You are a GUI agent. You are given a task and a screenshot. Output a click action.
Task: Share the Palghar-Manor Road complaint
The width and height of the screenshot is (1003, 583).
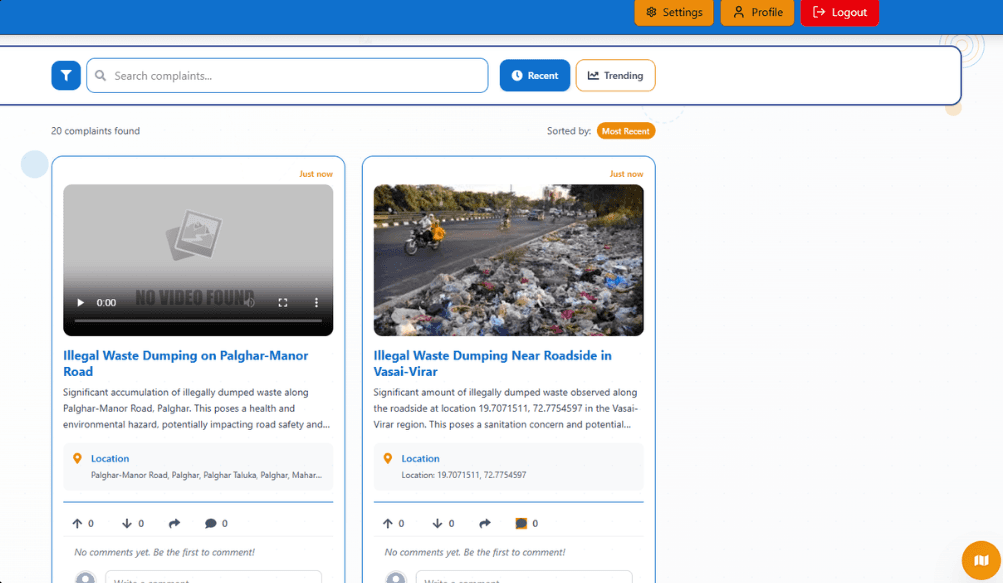(x=174, y=523)
